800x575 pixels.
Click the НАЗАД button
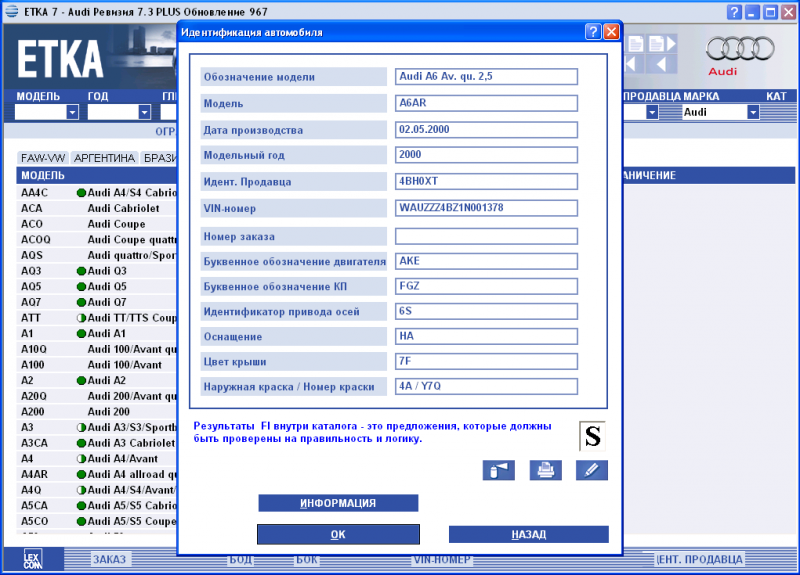click(x=529, y=534)
